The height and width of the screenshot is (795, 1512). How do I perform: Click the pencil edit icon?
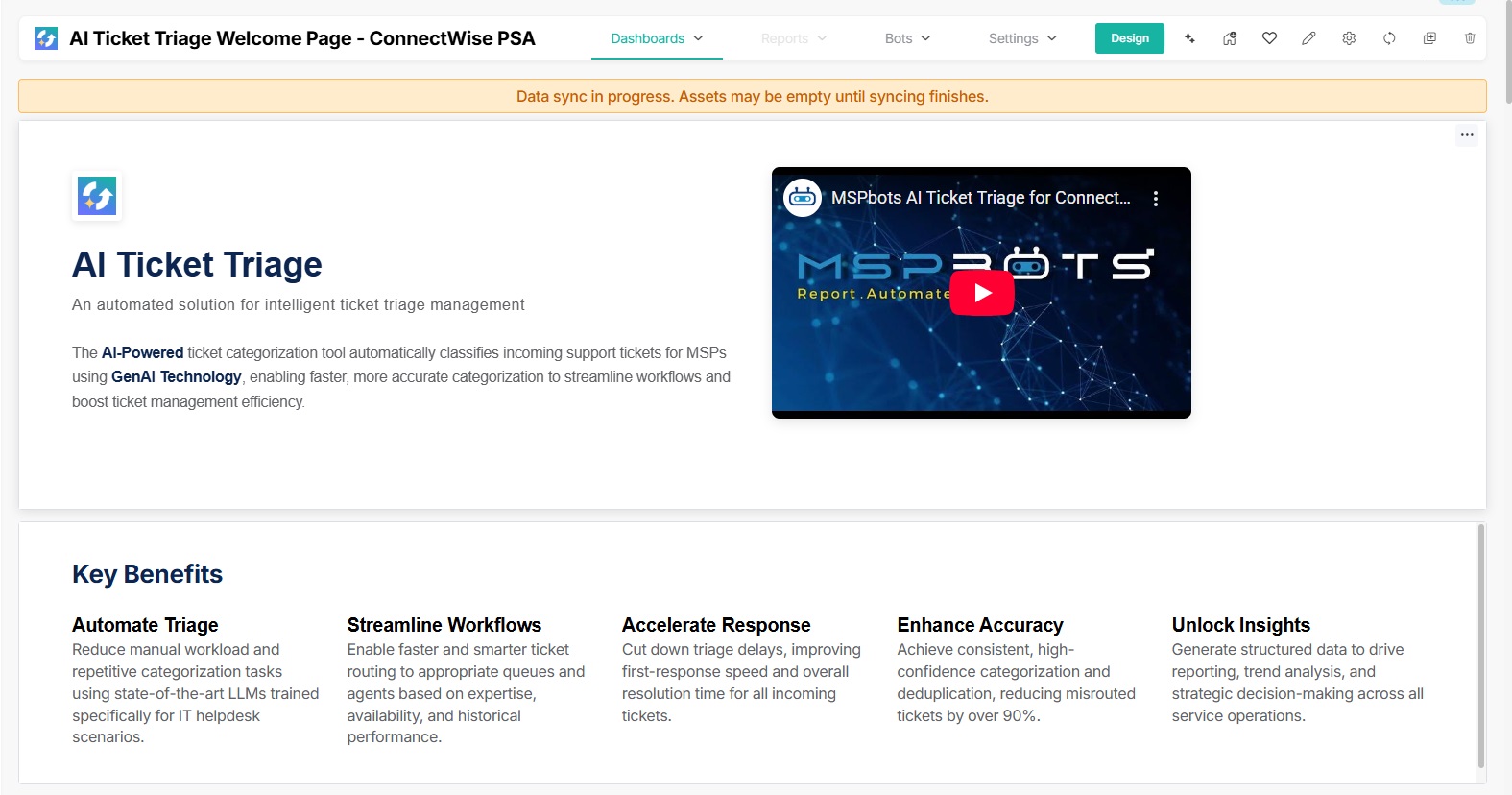tap(1308, 38)
